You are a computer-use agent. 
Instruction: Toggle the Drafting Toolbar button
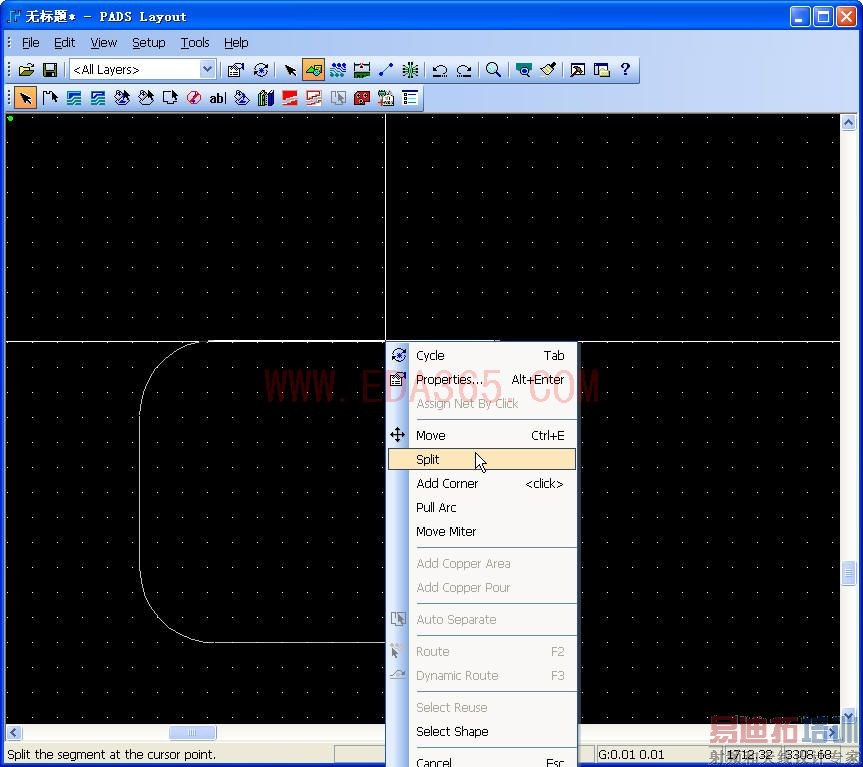pos(313,70)
